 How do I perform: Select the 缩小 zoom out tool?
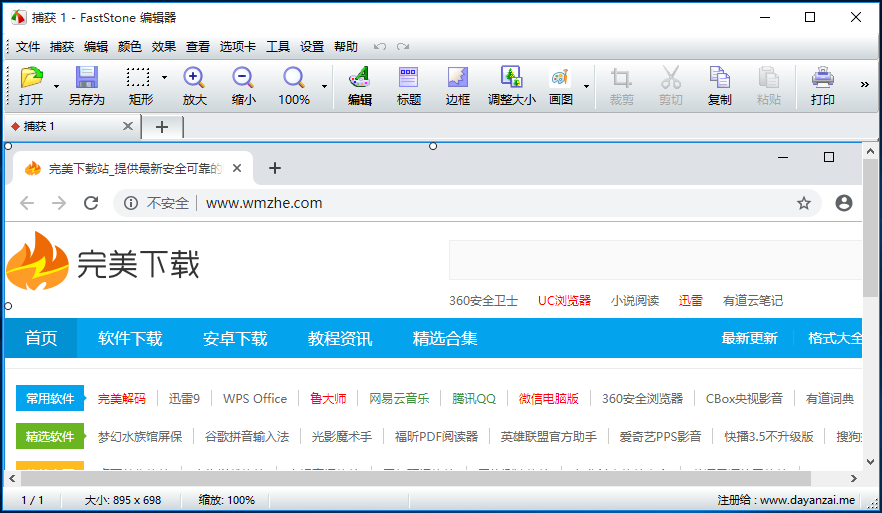[243, 79]
